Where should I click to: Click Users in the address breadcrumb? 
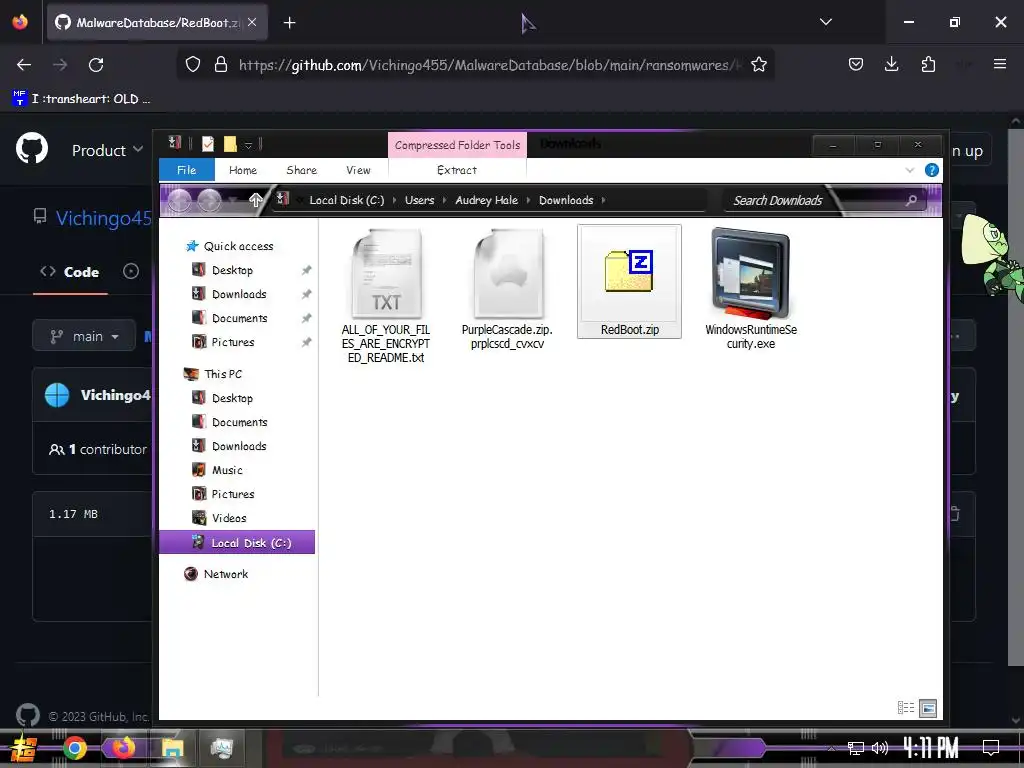point(419,200)
